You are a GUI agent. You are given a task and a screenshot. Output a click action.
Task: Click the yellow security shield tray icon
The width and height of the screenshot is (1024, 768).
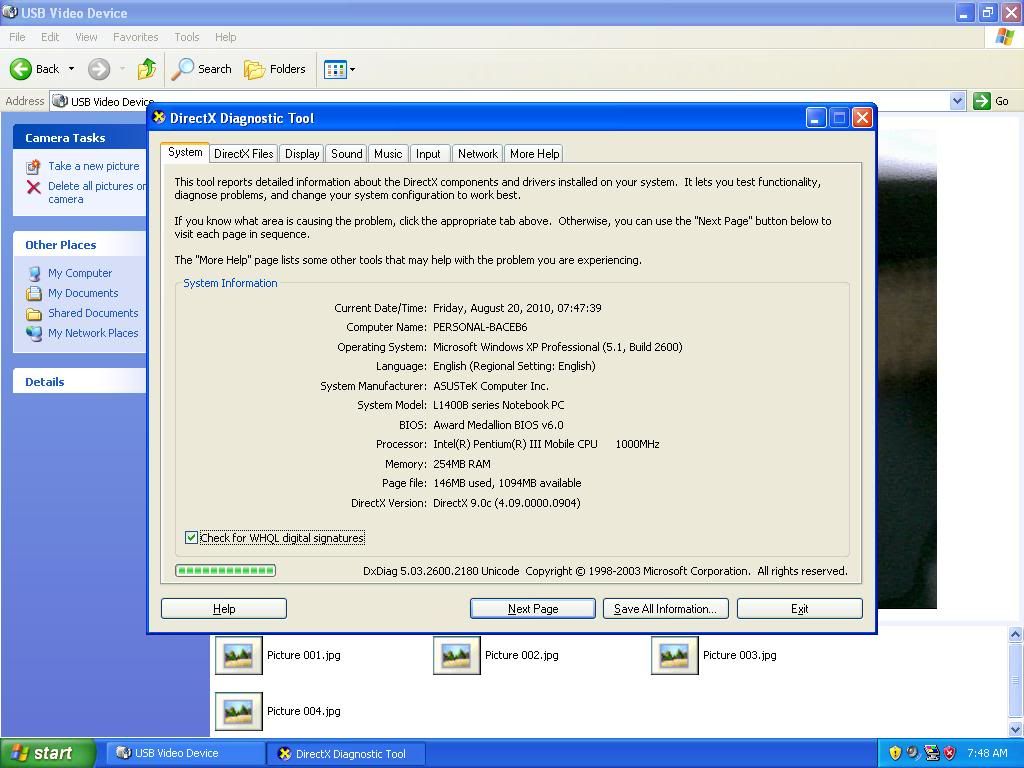(x=895, y=753)
